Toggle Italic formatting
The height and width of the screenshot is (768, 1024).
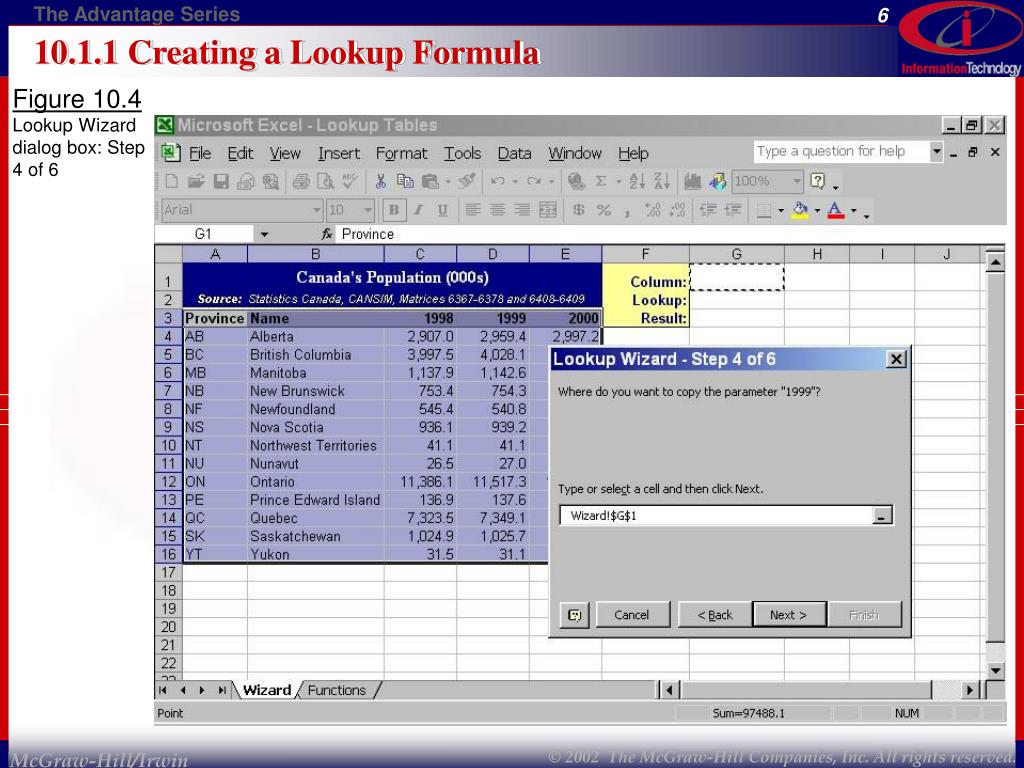click(418, 210)
